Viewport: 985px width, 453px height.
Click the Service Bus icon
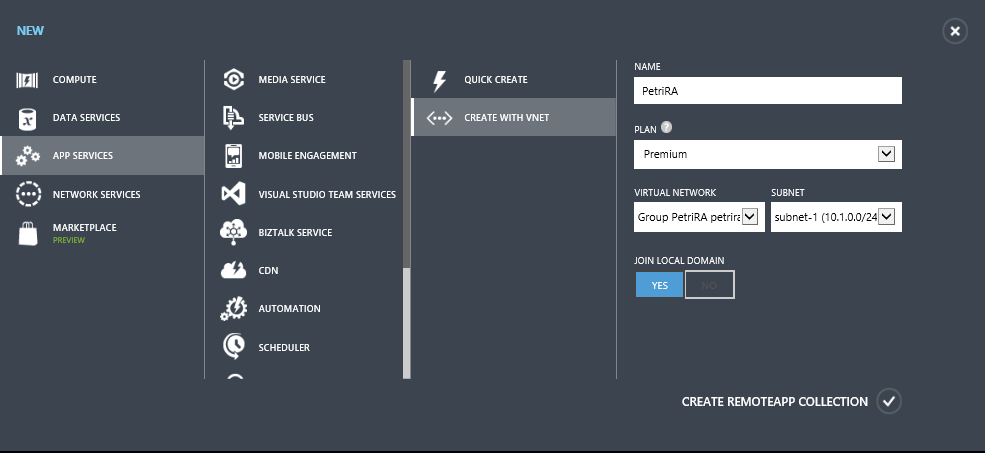pos(233,118)
